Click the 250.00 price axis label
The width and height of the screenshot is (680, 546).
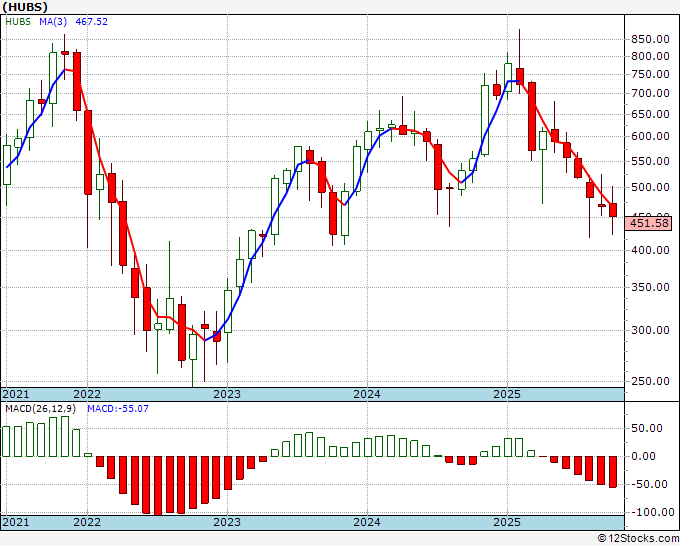[649, 381]
